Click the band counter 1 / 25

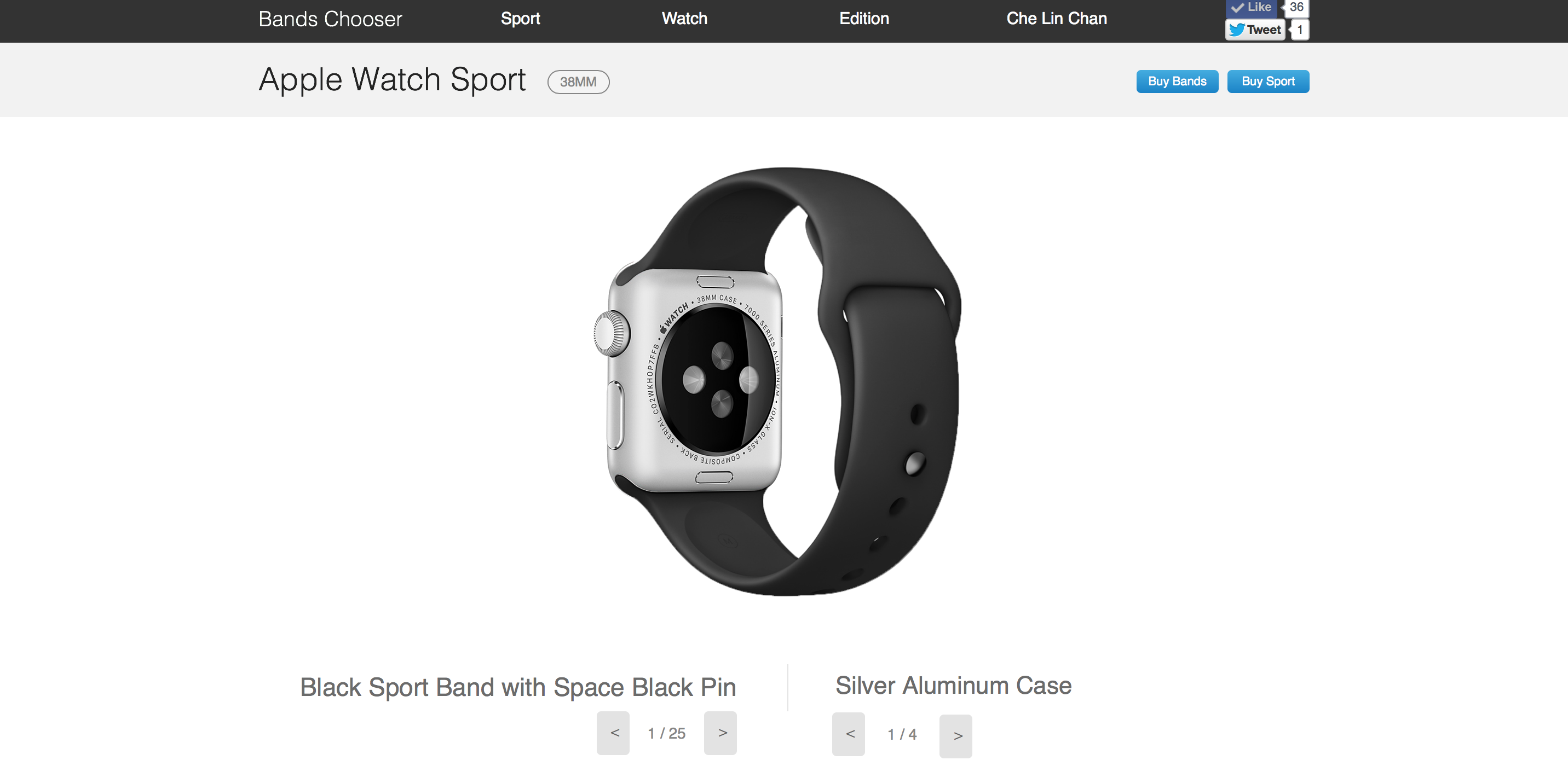pos(666,733)
